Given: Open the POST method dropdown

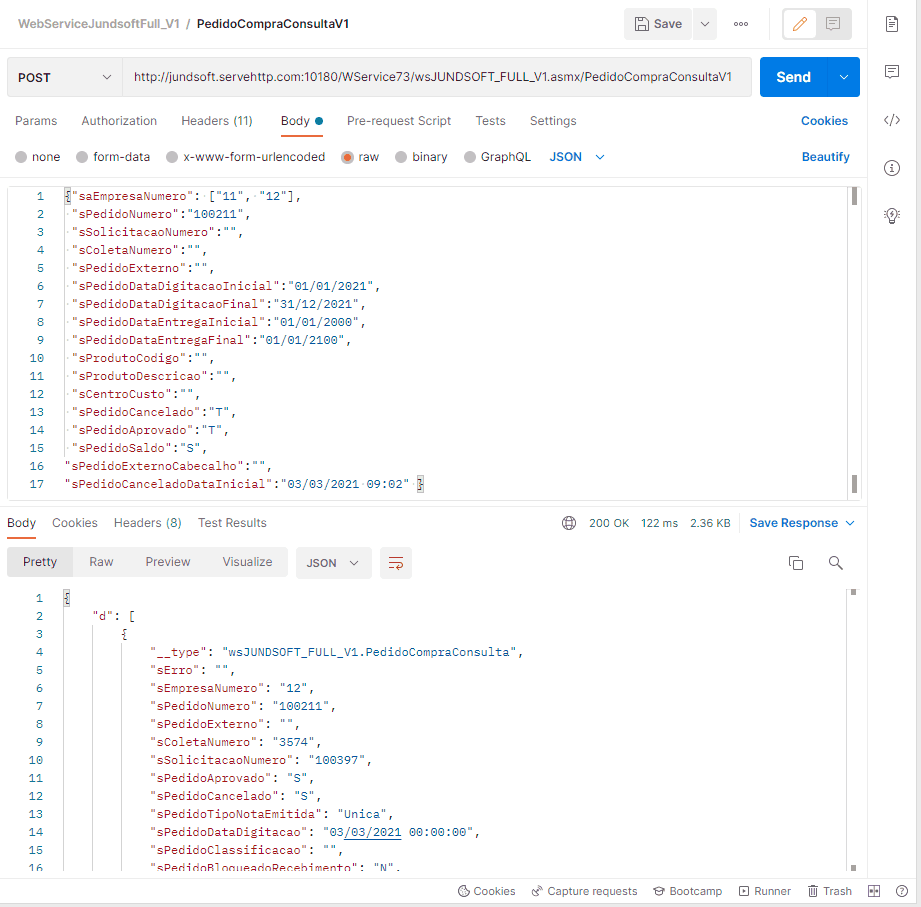Looking at the screenshot, I should [65, 77].
